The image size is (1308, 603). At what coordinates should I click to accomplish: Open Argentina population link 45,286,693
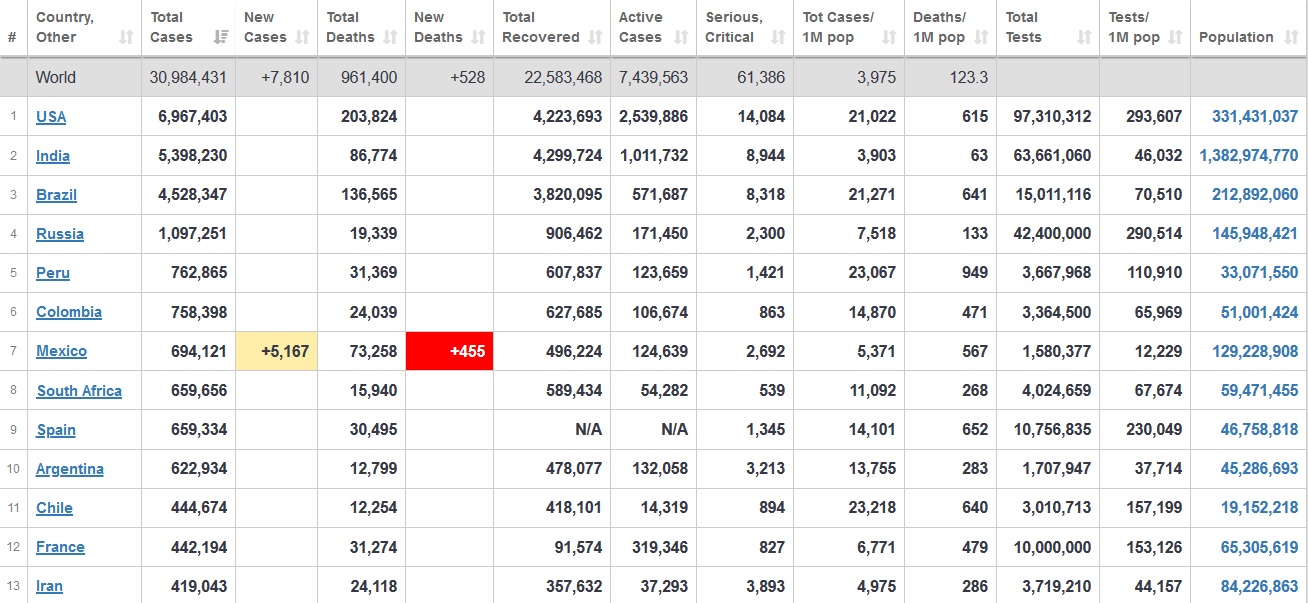click(x=1260, y=469)
